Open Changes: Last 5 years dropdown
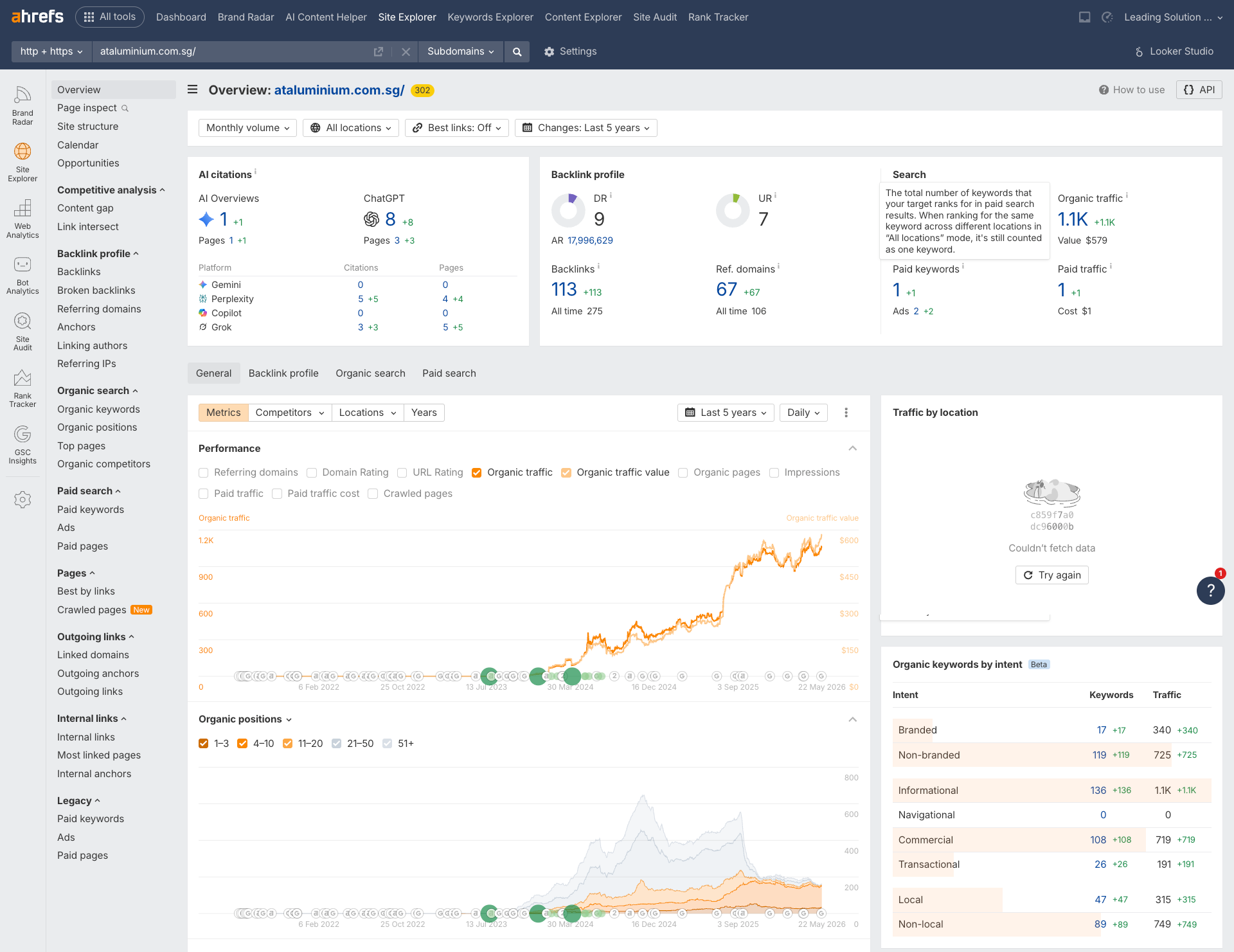Screen dimensions: 1234x952 click(586, 128)
